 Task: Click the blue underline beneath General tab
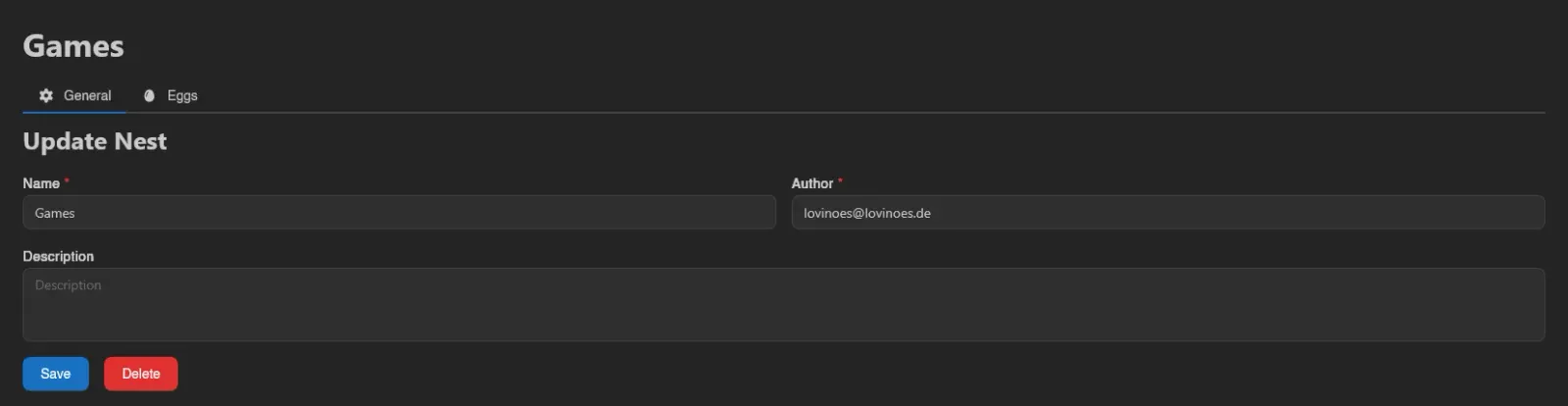73,112
